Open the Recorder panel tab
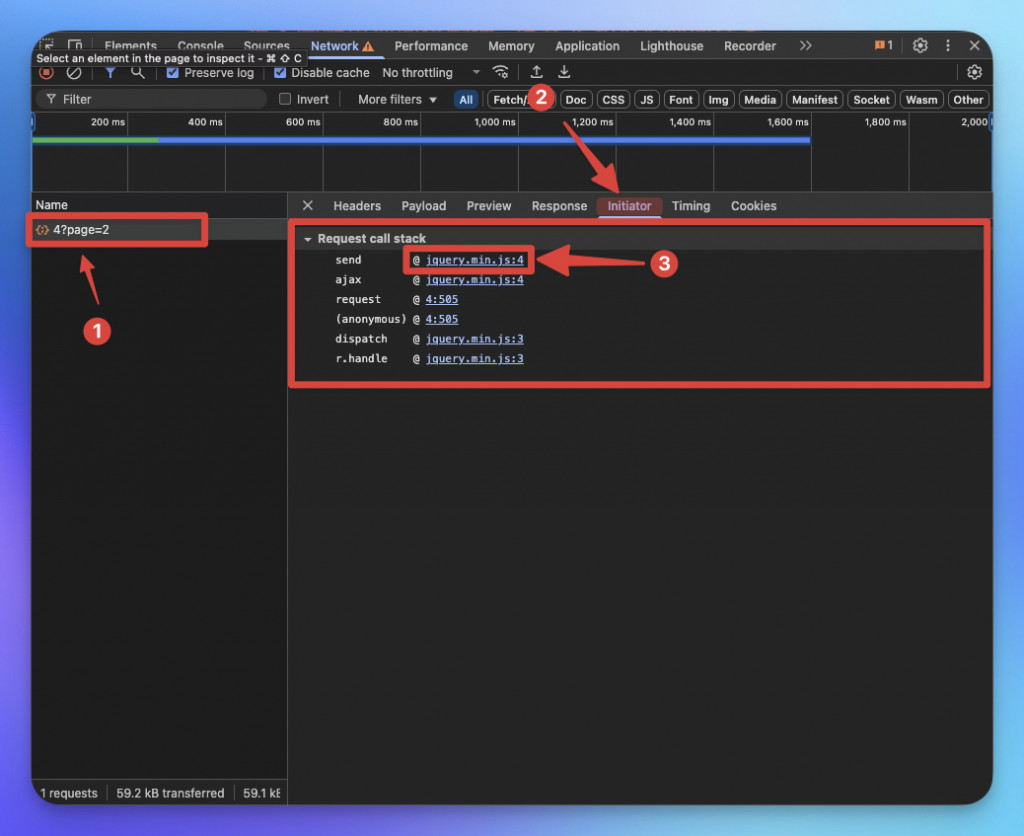This screenshot has height=836, width=1024. tap(750, 46)
